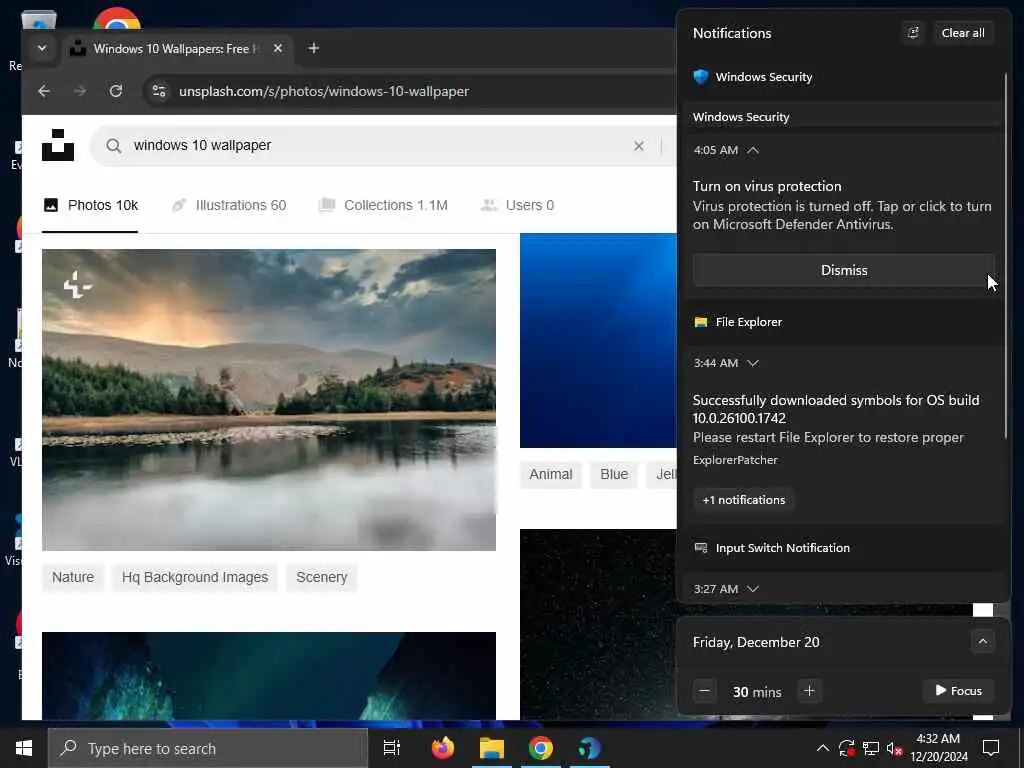This screenshot has width=1024, height=768.
Task: Switch to the Collections 1.1M tab
Action: coord(383,205)
